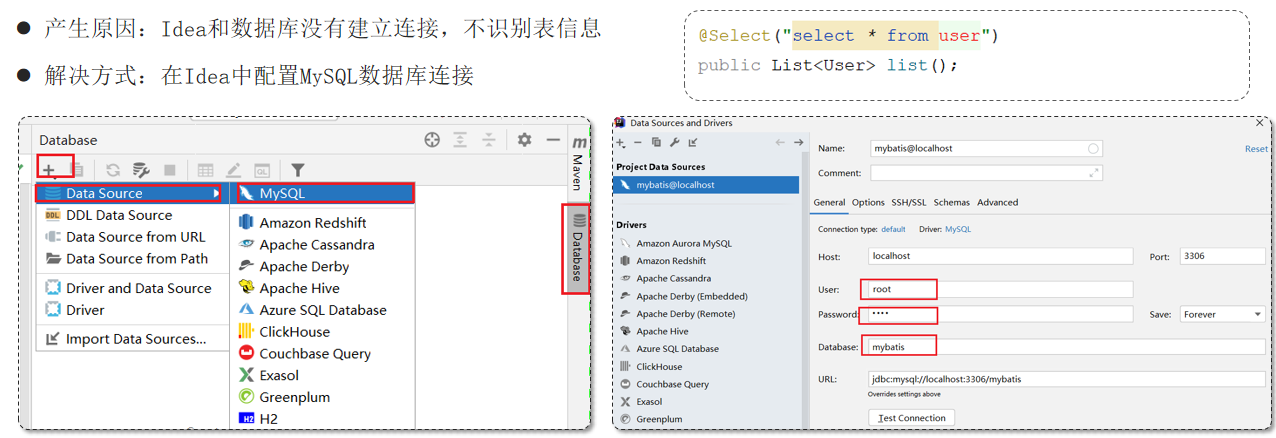Image resolution: width=1276 pixels, height=438 pixels.
Task: Switch to the SSH/SSL tab
Action: coord(909,202)
